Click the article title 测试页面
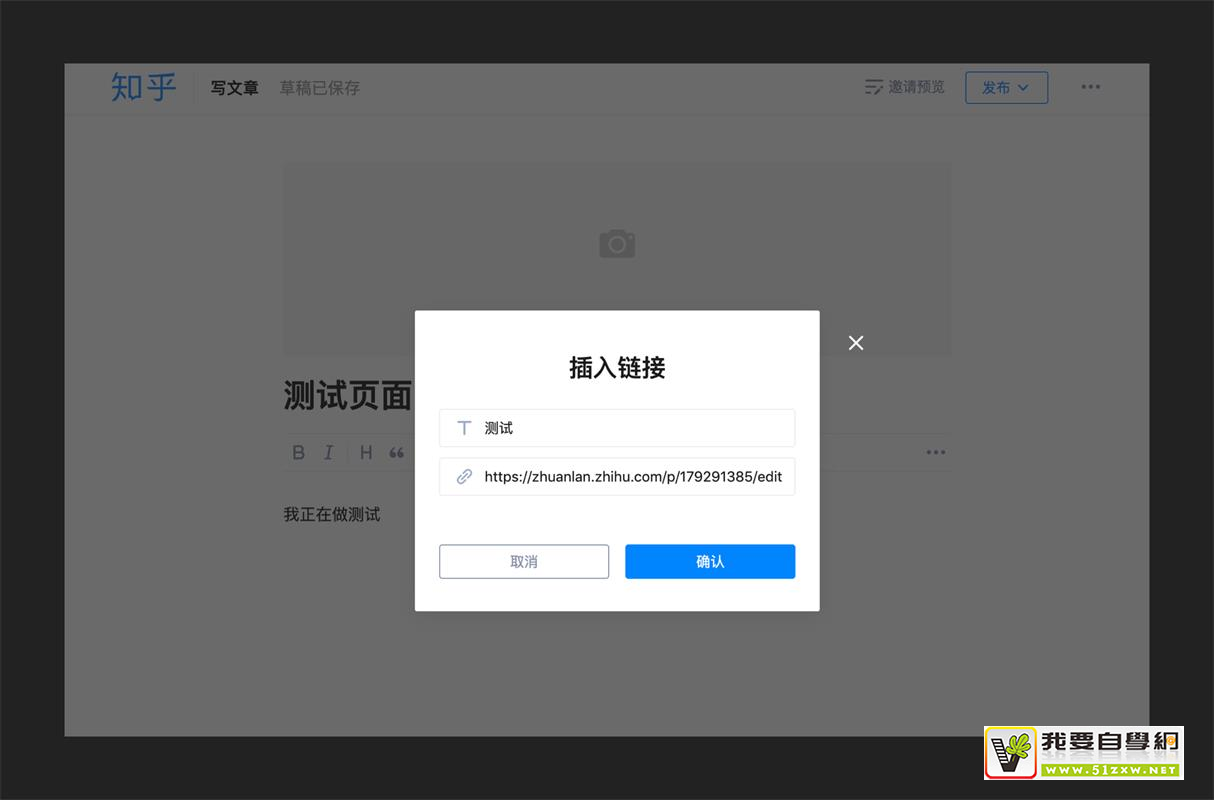Image resolution: width=1214 pixels, height=800 pixels. pyautogui.click(x=347, y=396)
